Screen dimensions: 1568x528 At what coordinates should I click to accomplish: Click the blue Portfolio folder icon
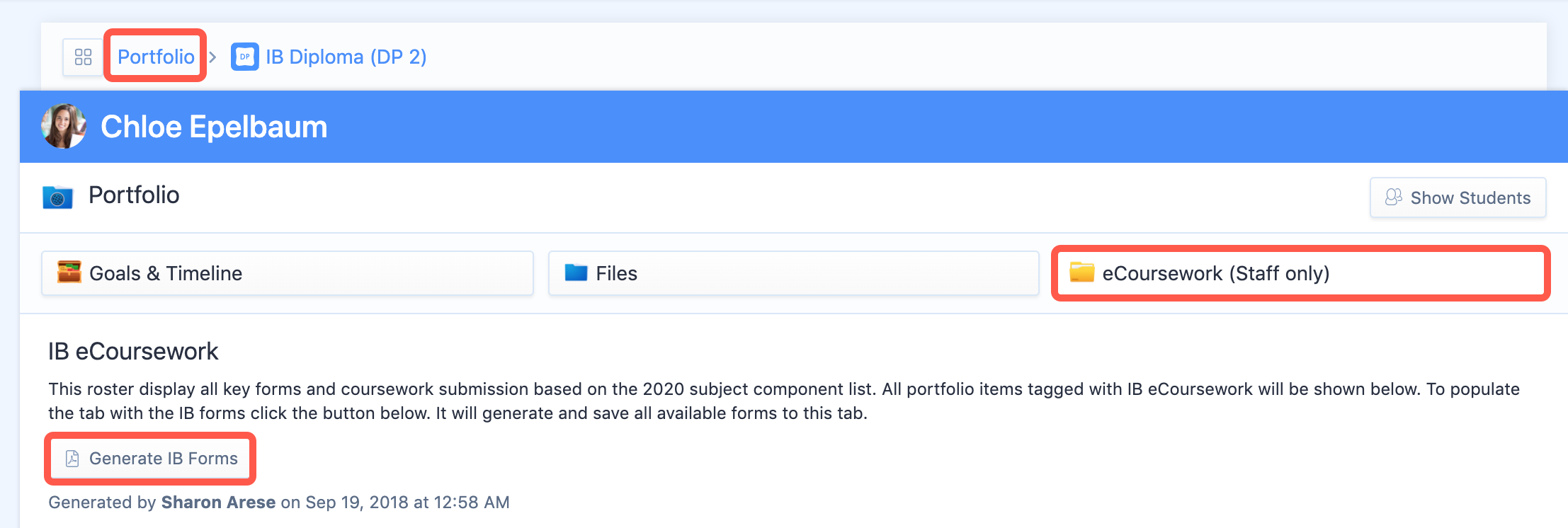pyautogui.click(x=57, y=197)
